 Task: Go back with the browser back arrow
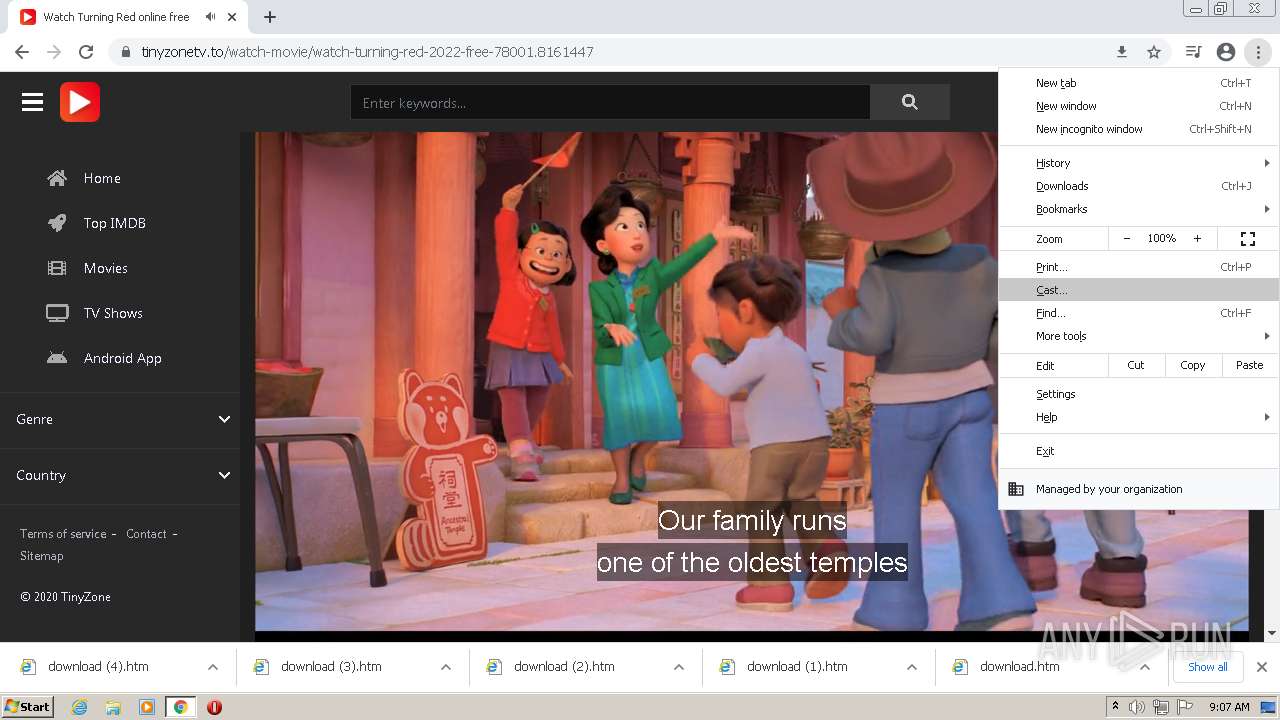coord(22,52)
